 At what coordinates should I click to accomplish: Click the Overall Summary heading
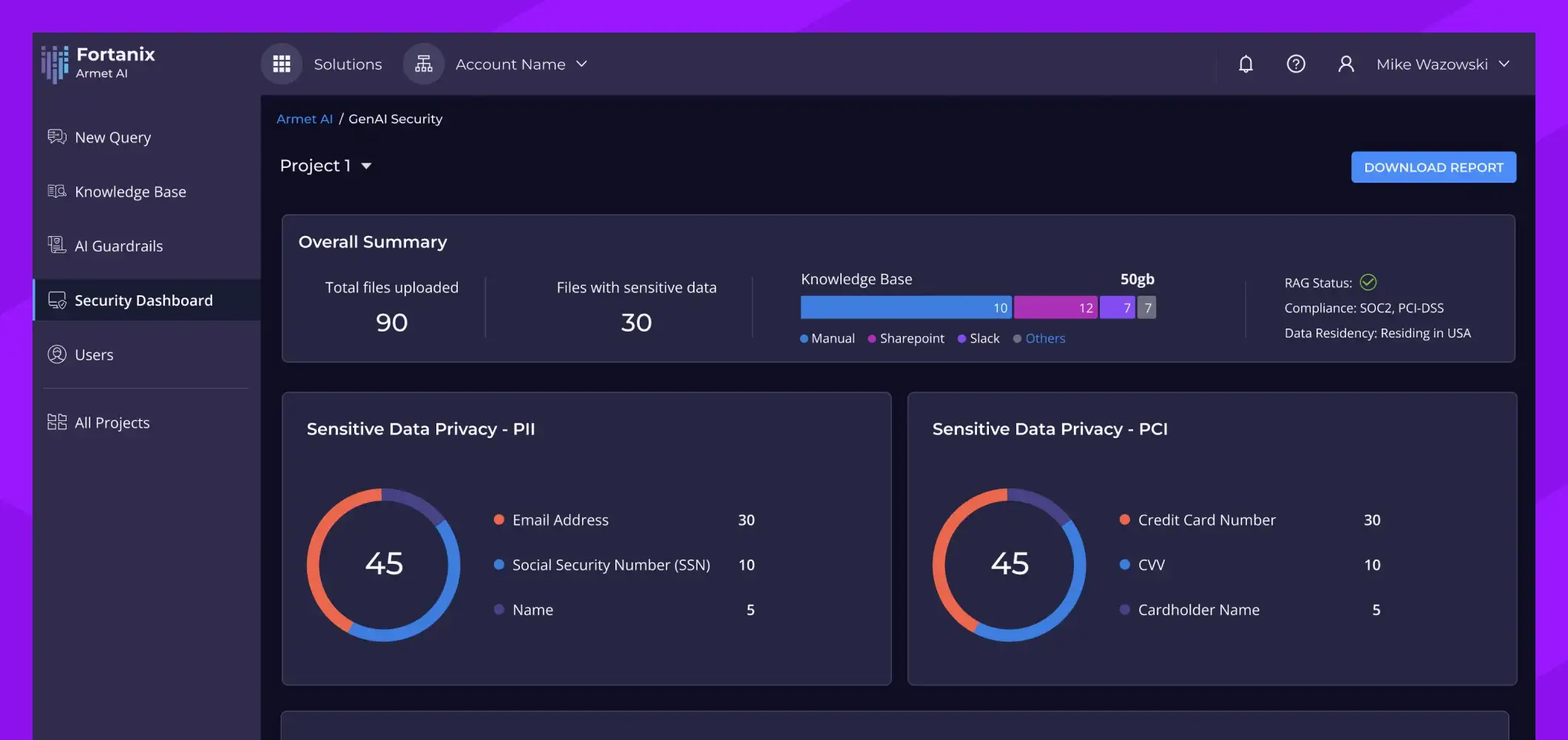[x=373, y=242]
